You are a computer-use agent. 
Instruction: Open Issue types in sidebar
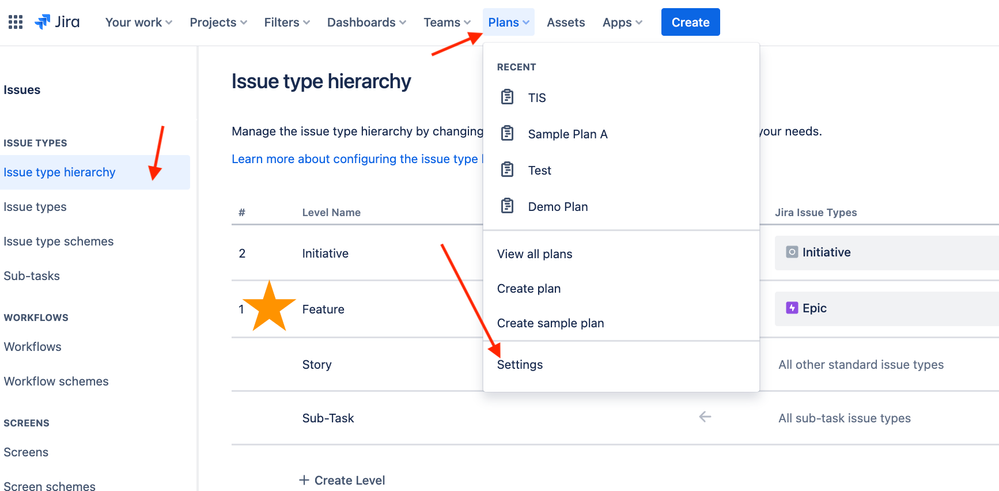(x=35, y=207)
